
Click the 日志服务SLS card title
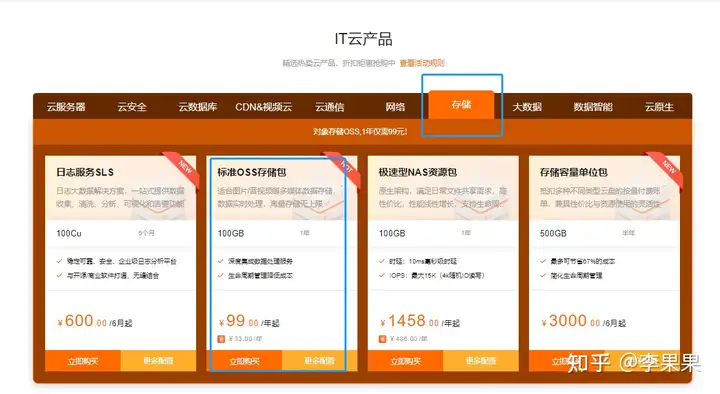(x=85, y=172)
